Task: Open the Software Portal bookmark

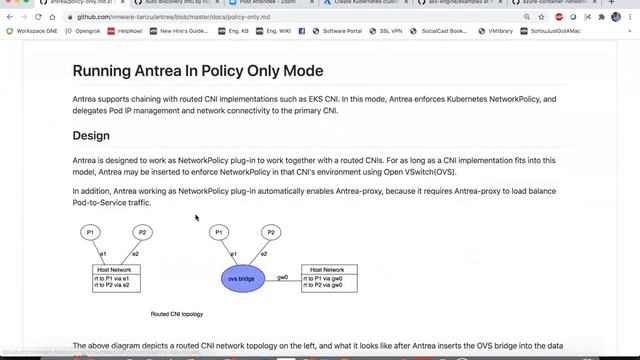Action: pyautogui.click(x=338, y=31)
